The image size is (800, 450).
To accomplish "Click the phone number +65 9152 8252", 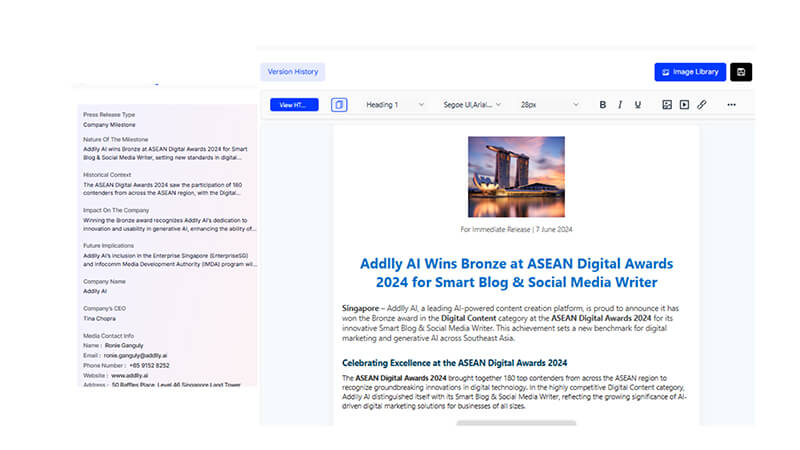I will [x=149, y=365].
